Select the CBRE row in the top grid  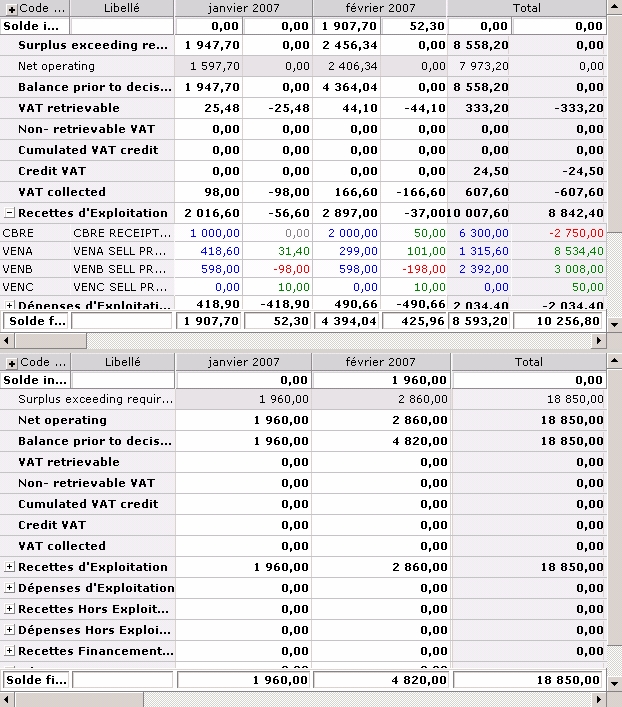35,233
